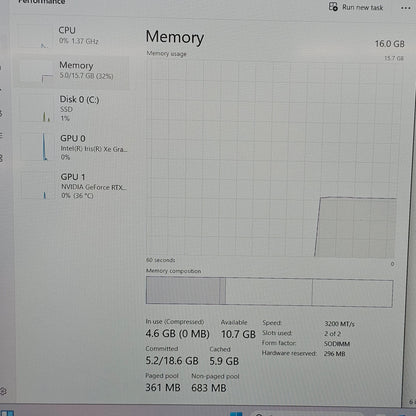Click the Memory heading text

(175, 37)
